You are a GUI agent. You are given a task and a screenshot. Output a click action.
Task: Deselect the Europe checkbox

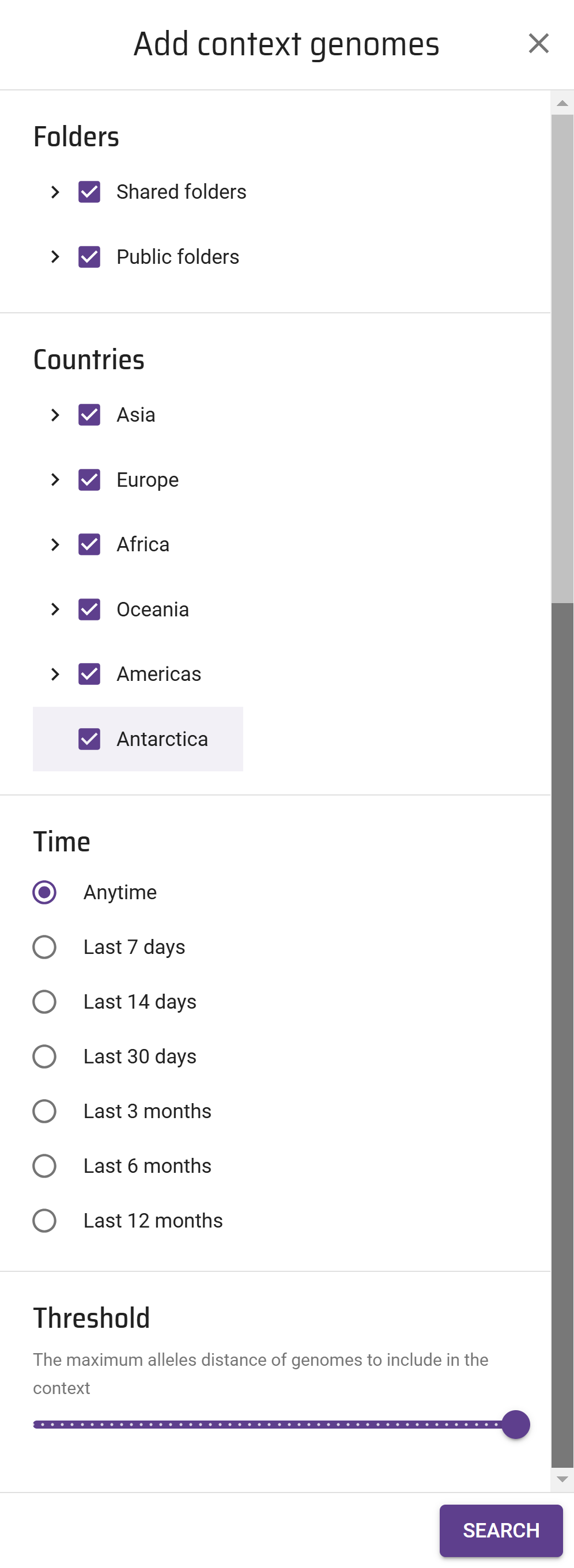pyautogui.click(x=89, y=480)
